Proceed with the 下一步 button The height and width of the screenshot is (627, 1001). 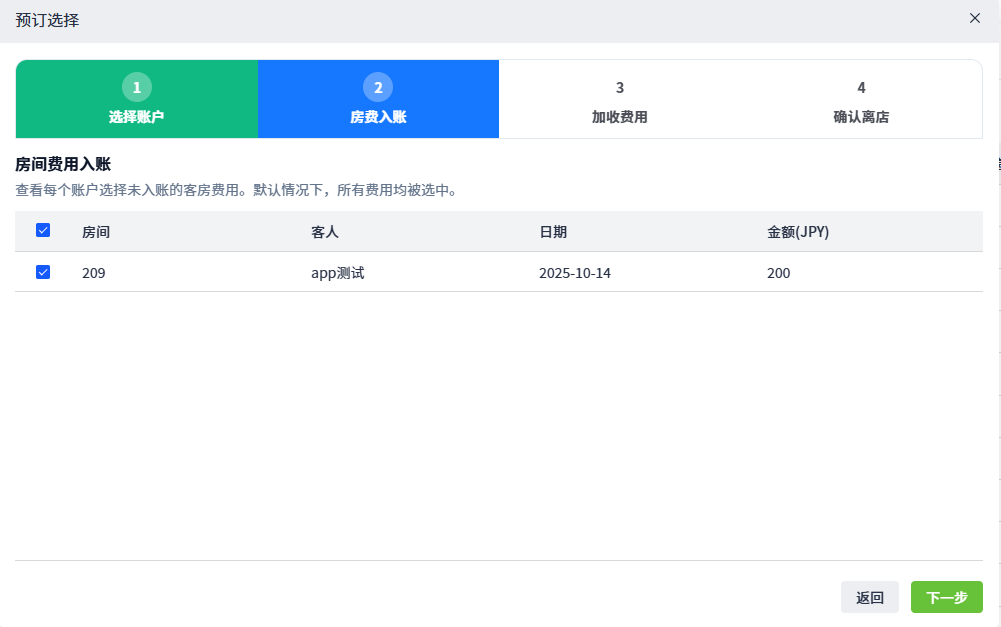coord(946,598)
